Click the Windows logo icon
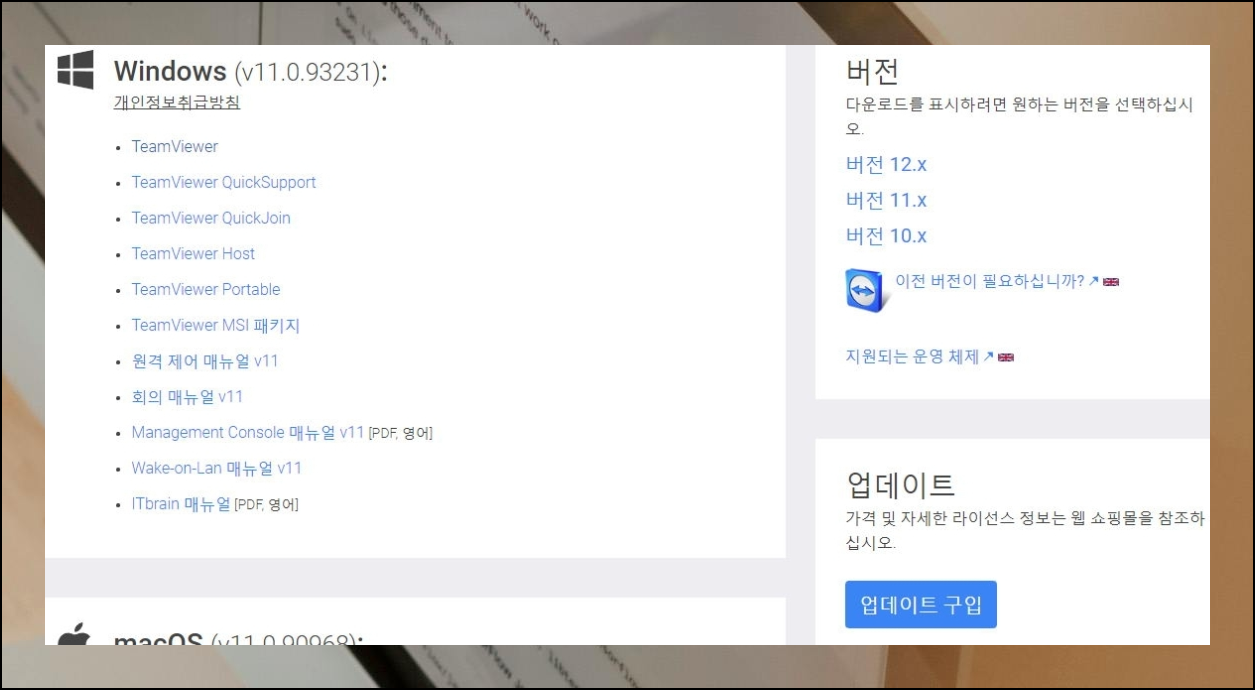This screenshot has height=690, width=1255. point(75,70)
